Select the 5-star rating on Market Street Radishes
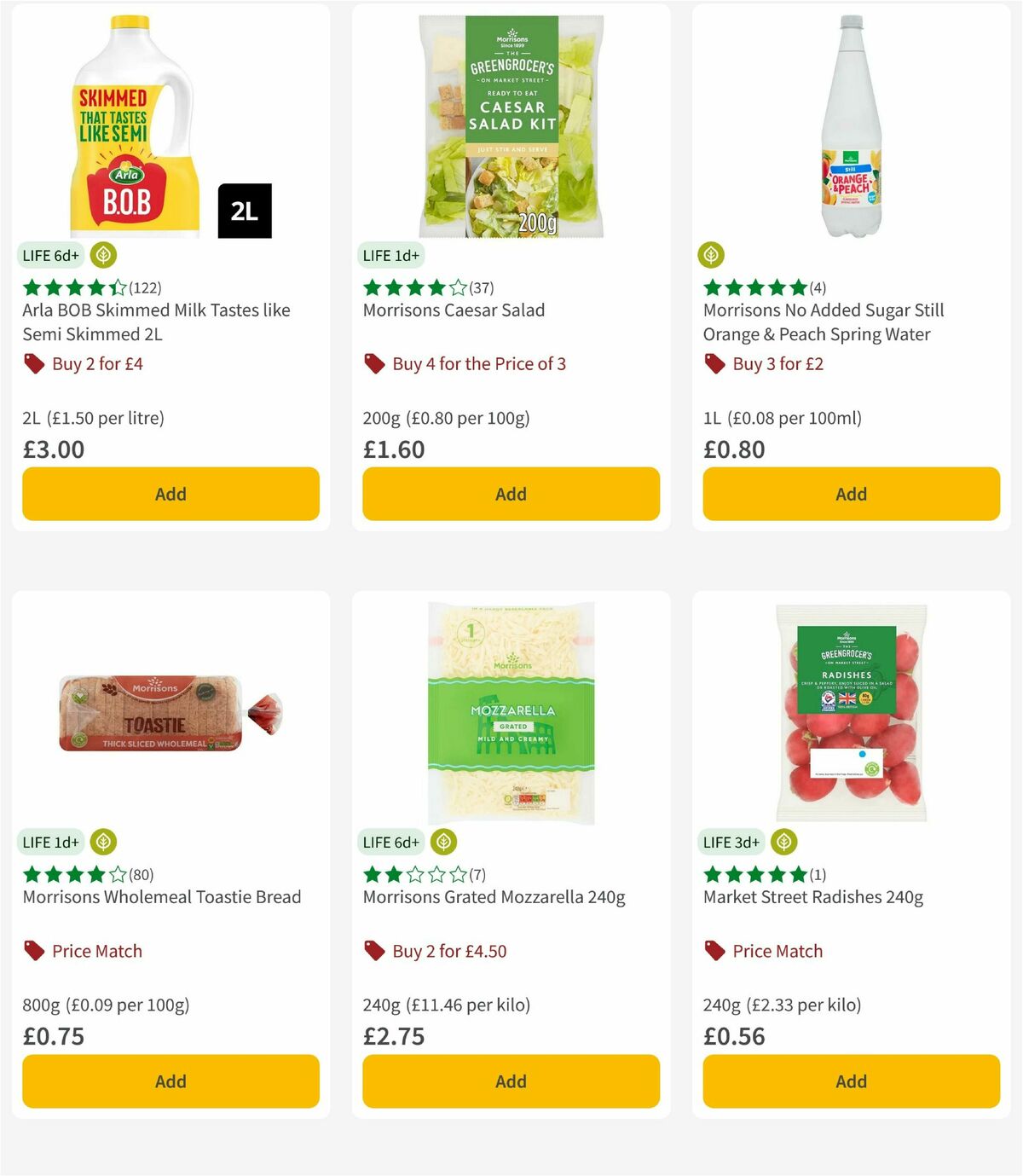This screenshot has height=1176, width=1023. coord(753,874)
